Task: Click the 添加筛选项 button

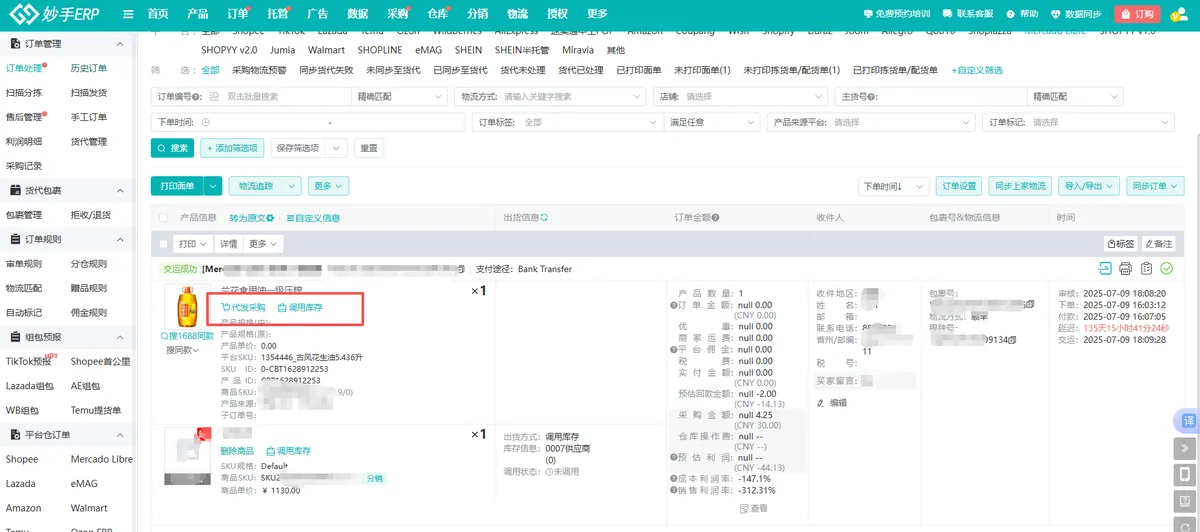Action: (x=232, y=147)
